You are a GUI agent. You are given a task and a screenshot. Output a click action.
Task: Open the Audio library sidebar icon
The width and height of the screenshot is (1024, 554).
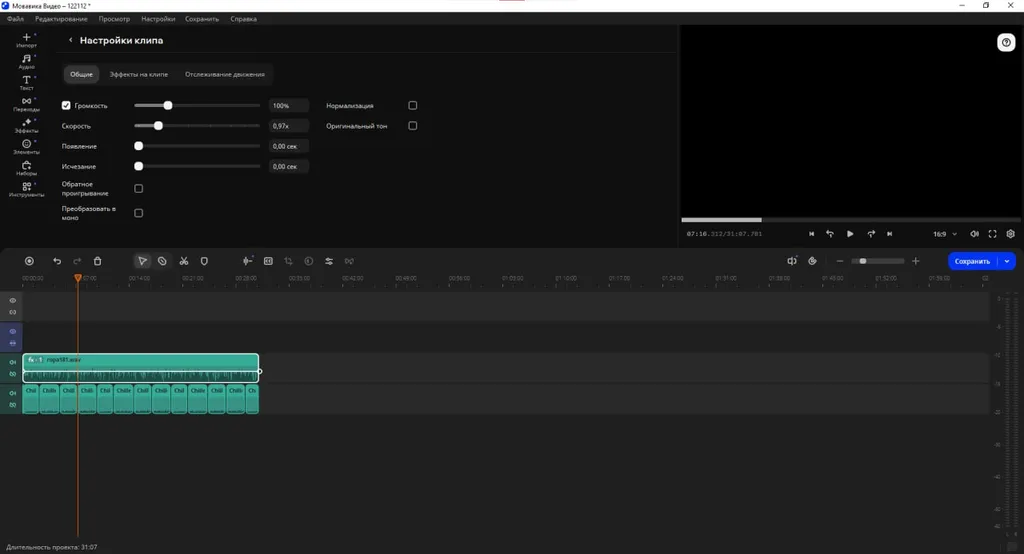(x=26, y=61)
